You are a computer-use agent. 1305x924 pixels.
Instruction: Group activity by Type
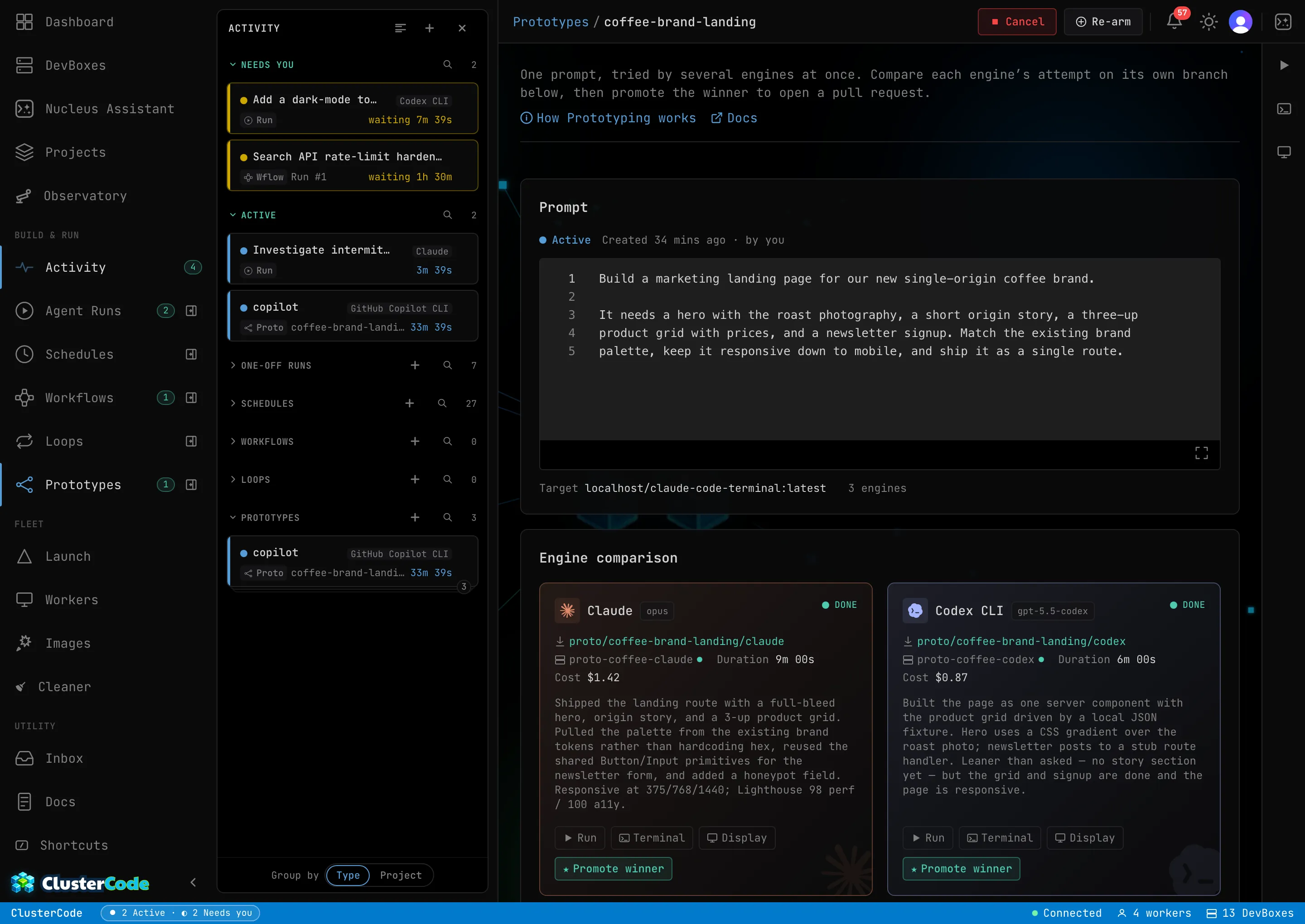(348, 875)
